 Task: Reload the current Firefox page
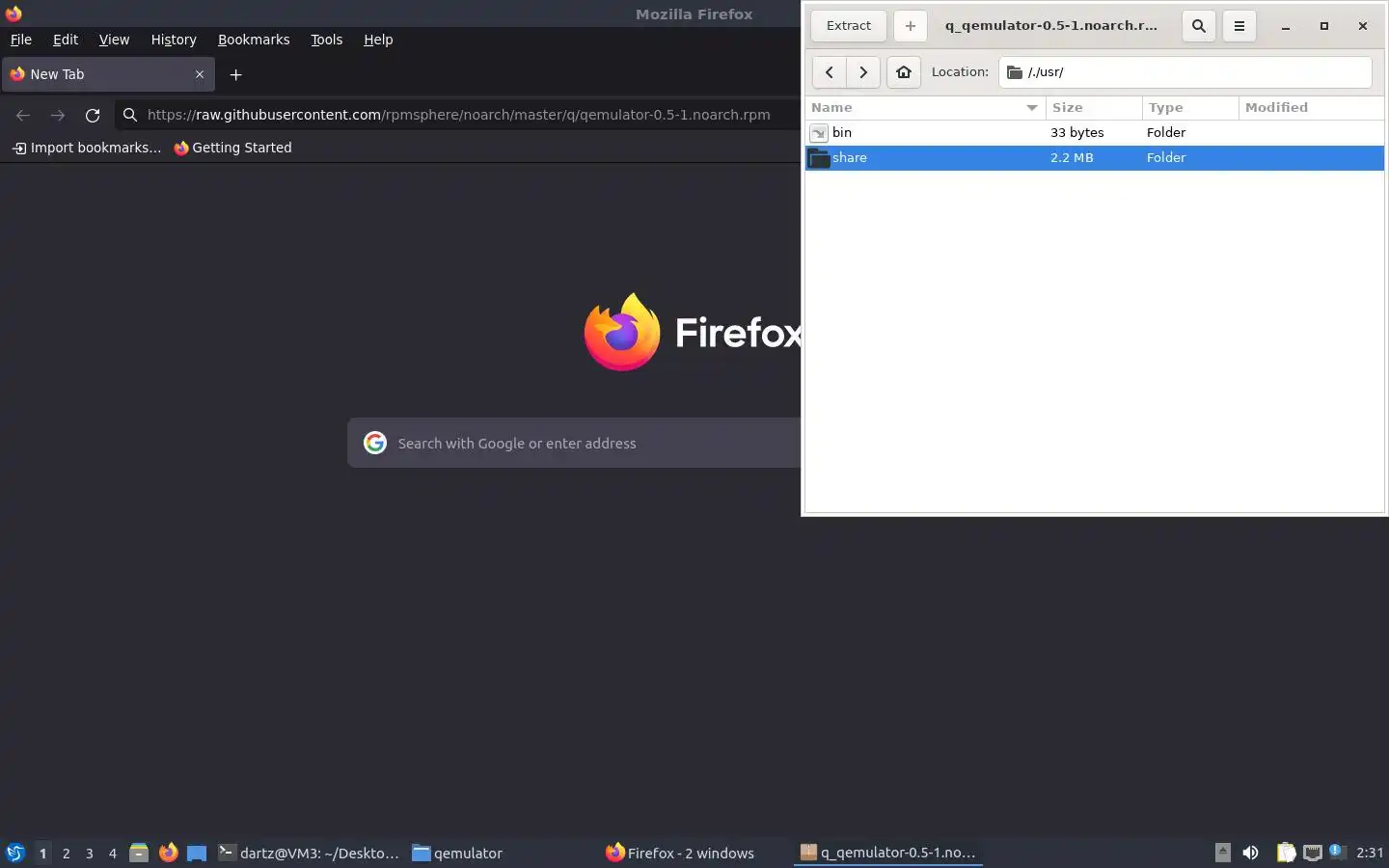[93, 115]
